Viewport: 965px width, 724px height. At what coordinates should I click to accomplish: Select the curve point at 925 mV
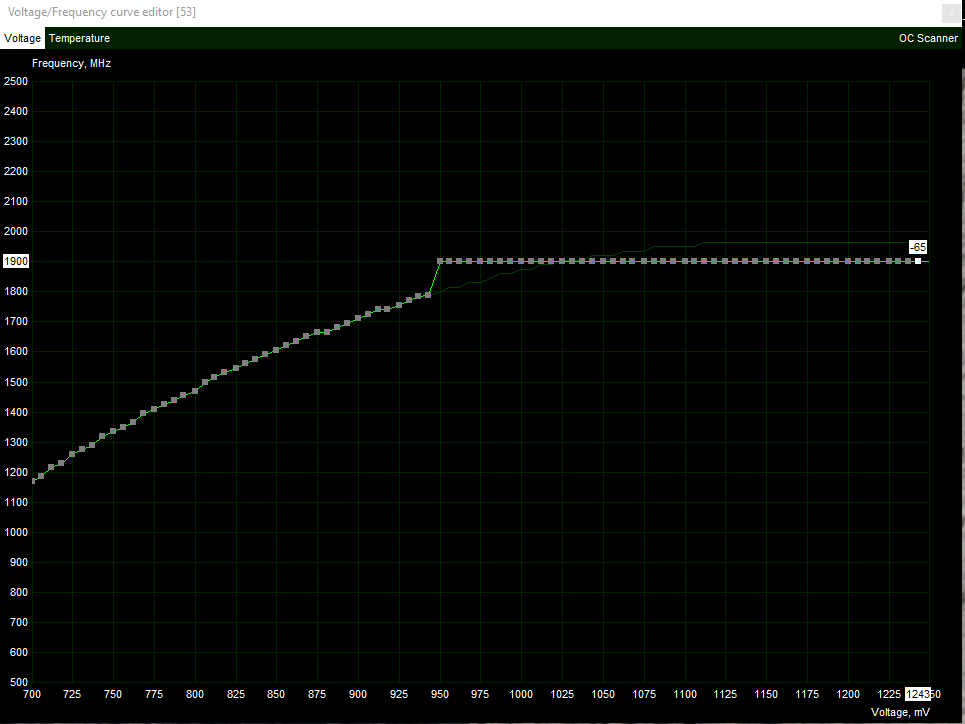coord(399,305)
